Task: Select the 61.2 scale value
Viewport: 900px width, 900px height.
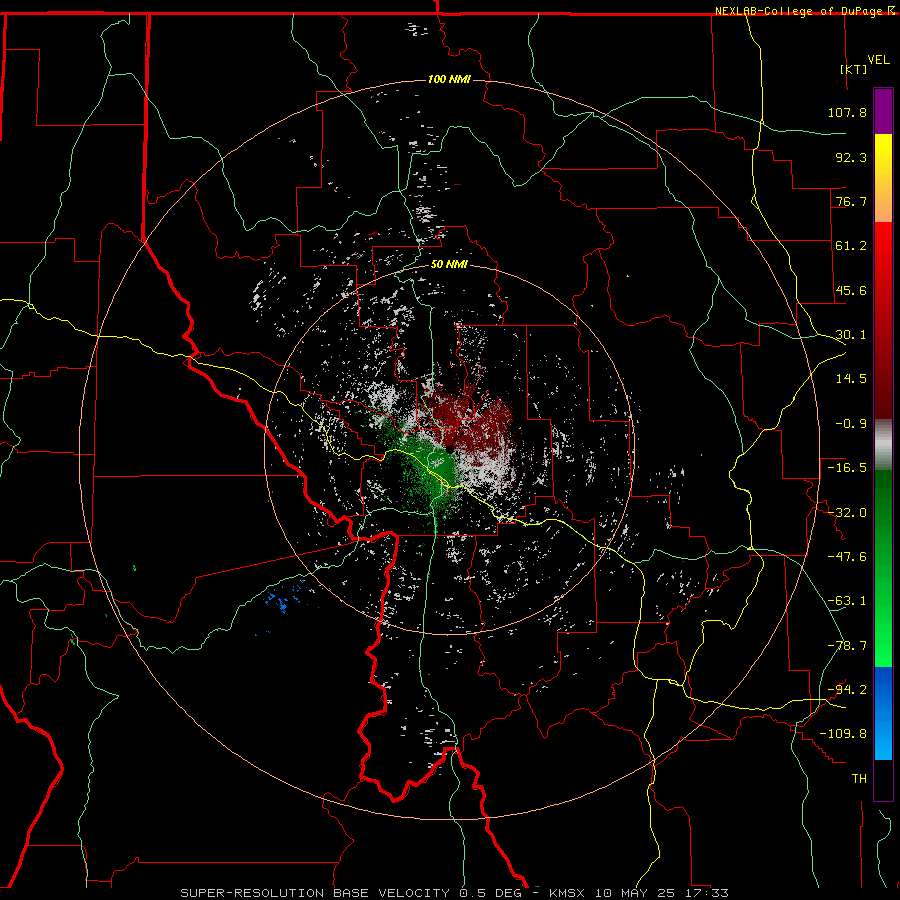Action: point(851,246)
